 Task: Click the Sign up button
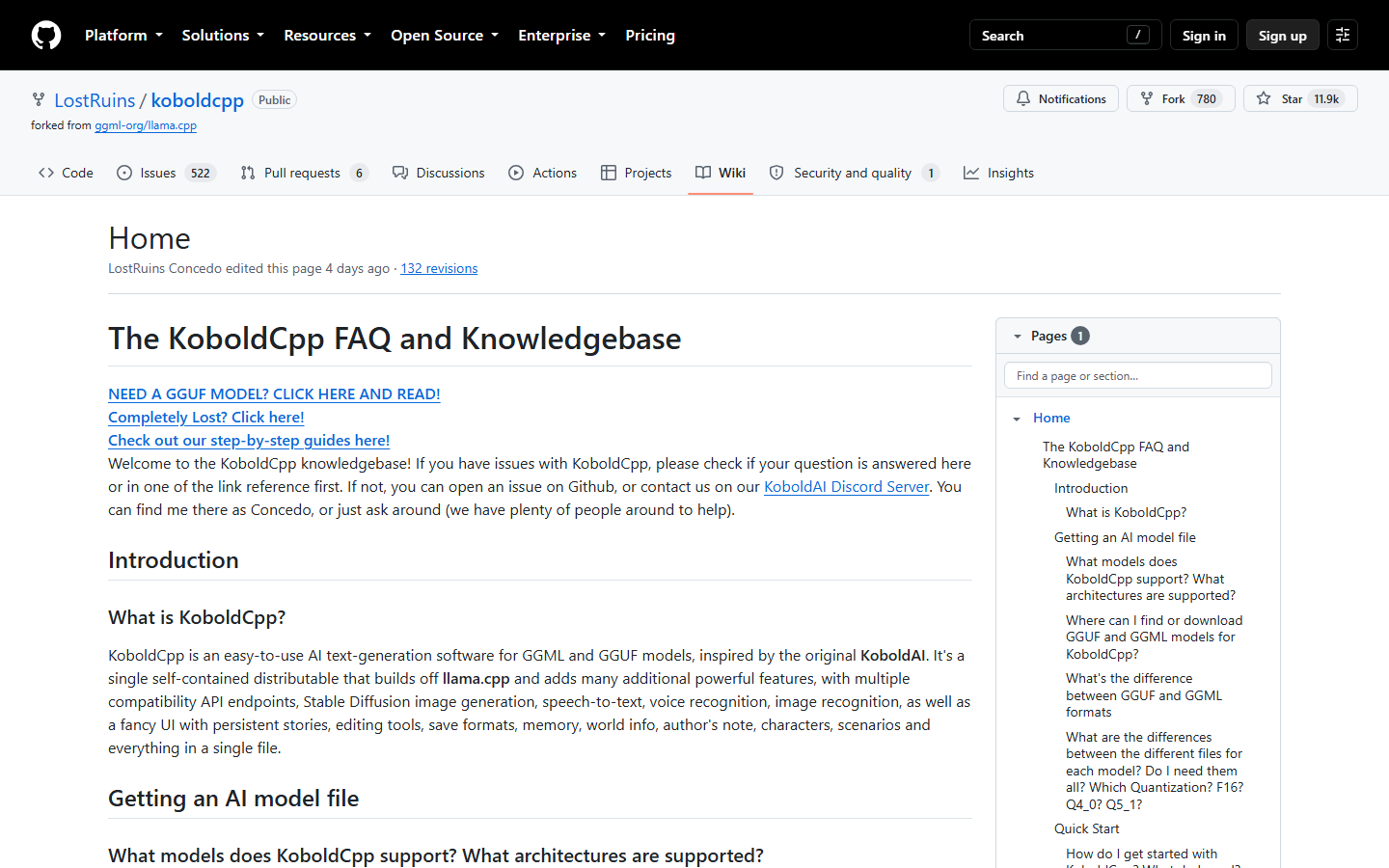1282,36
